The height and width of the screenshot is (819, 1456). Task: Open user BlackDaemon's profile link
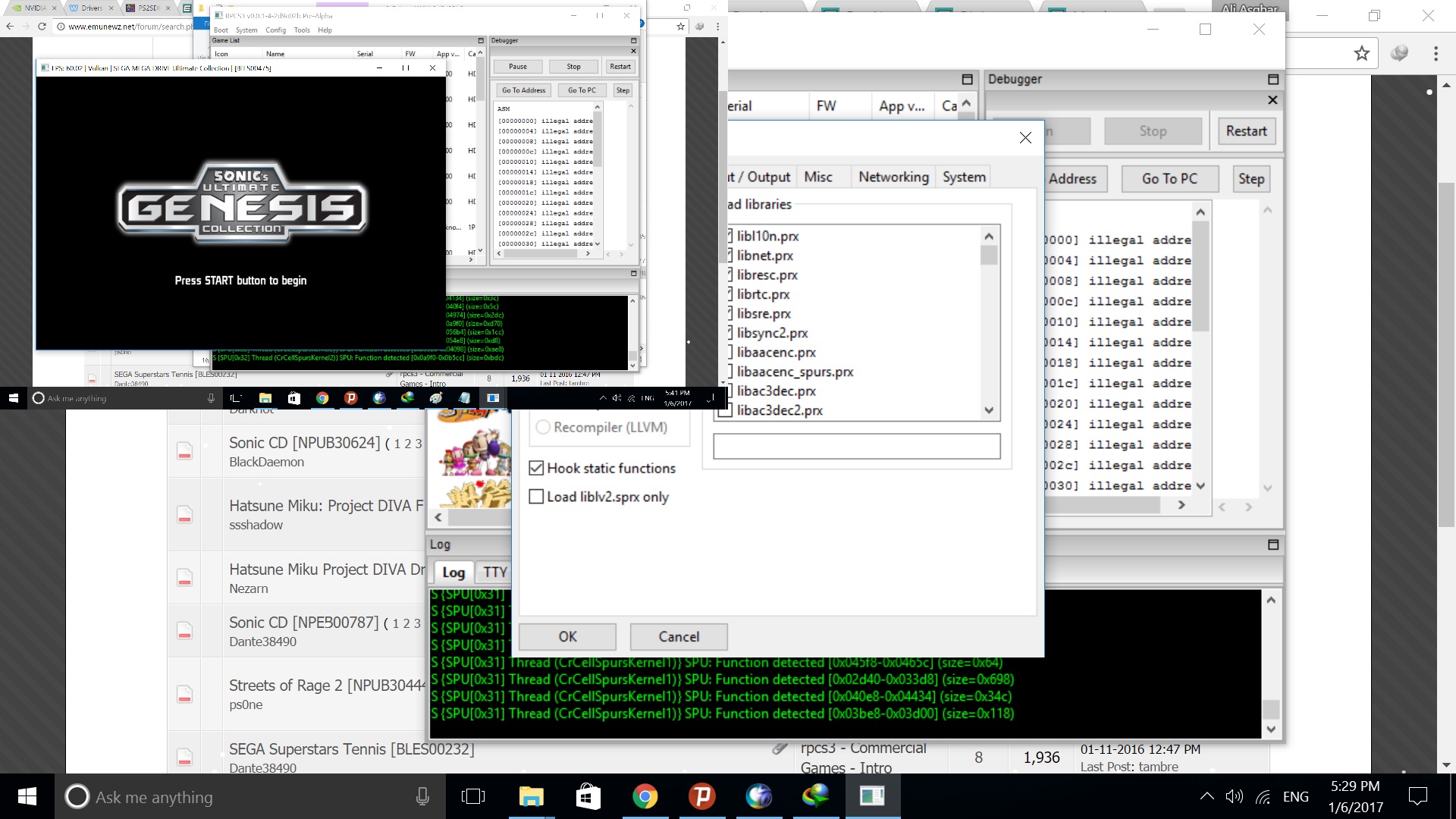[x=266, y=462]
